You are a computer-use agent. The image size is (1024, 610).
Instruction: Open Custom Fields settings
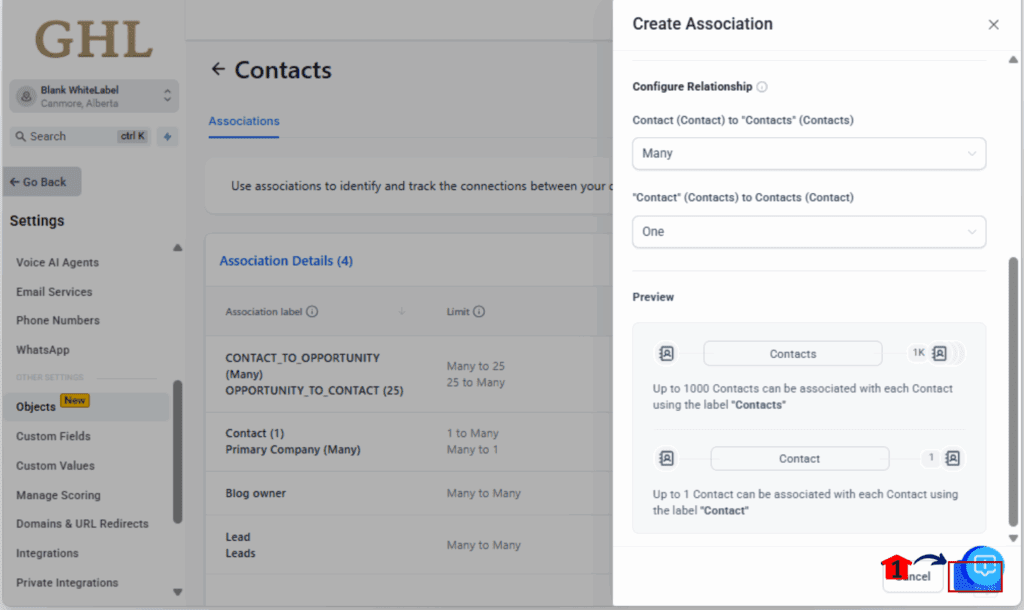[x=53, y=436]
